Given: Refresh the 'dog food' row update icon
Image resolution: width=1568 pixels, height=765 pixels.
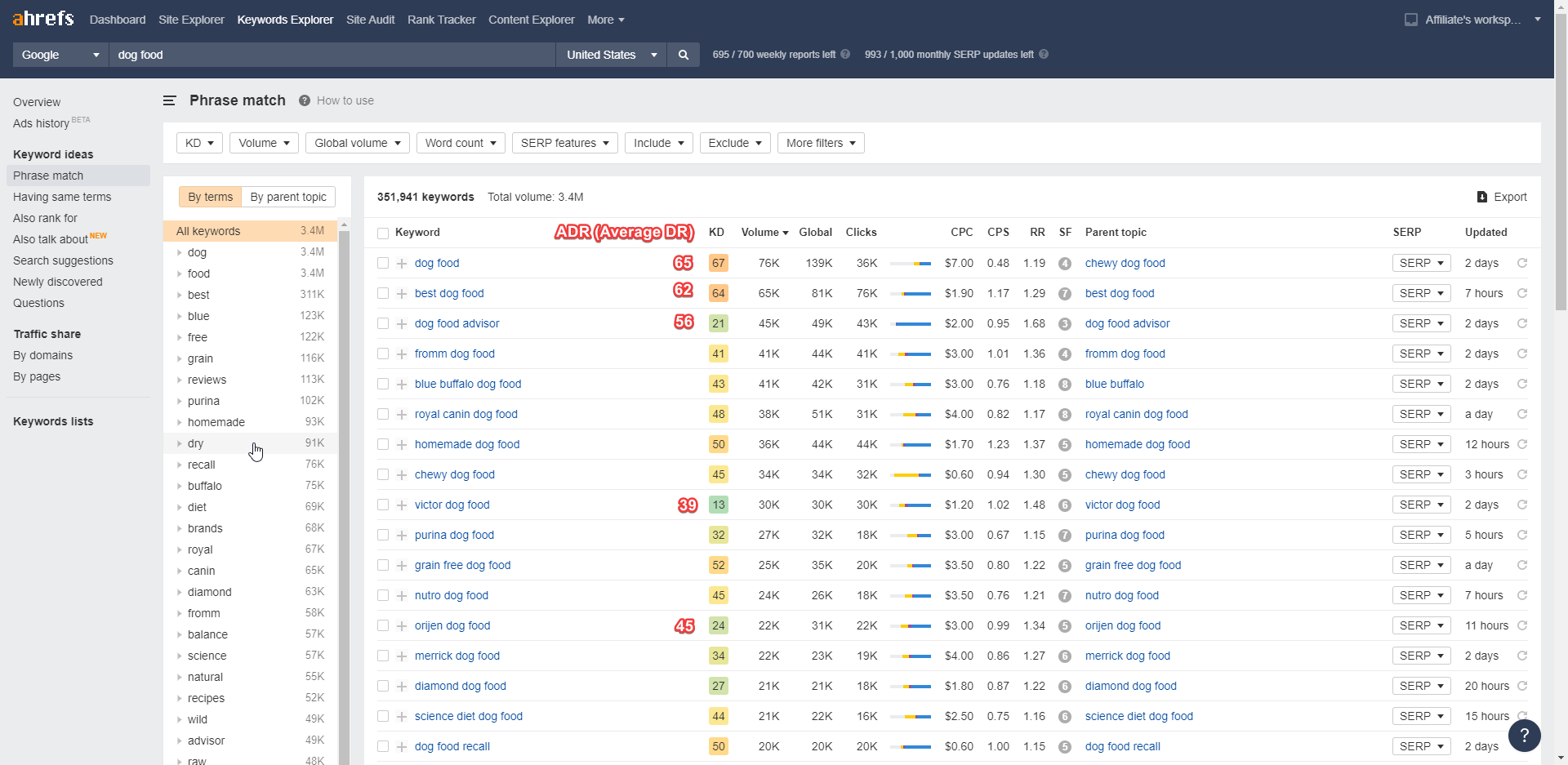Looking at the screenshot, I should coord(1522,263).
